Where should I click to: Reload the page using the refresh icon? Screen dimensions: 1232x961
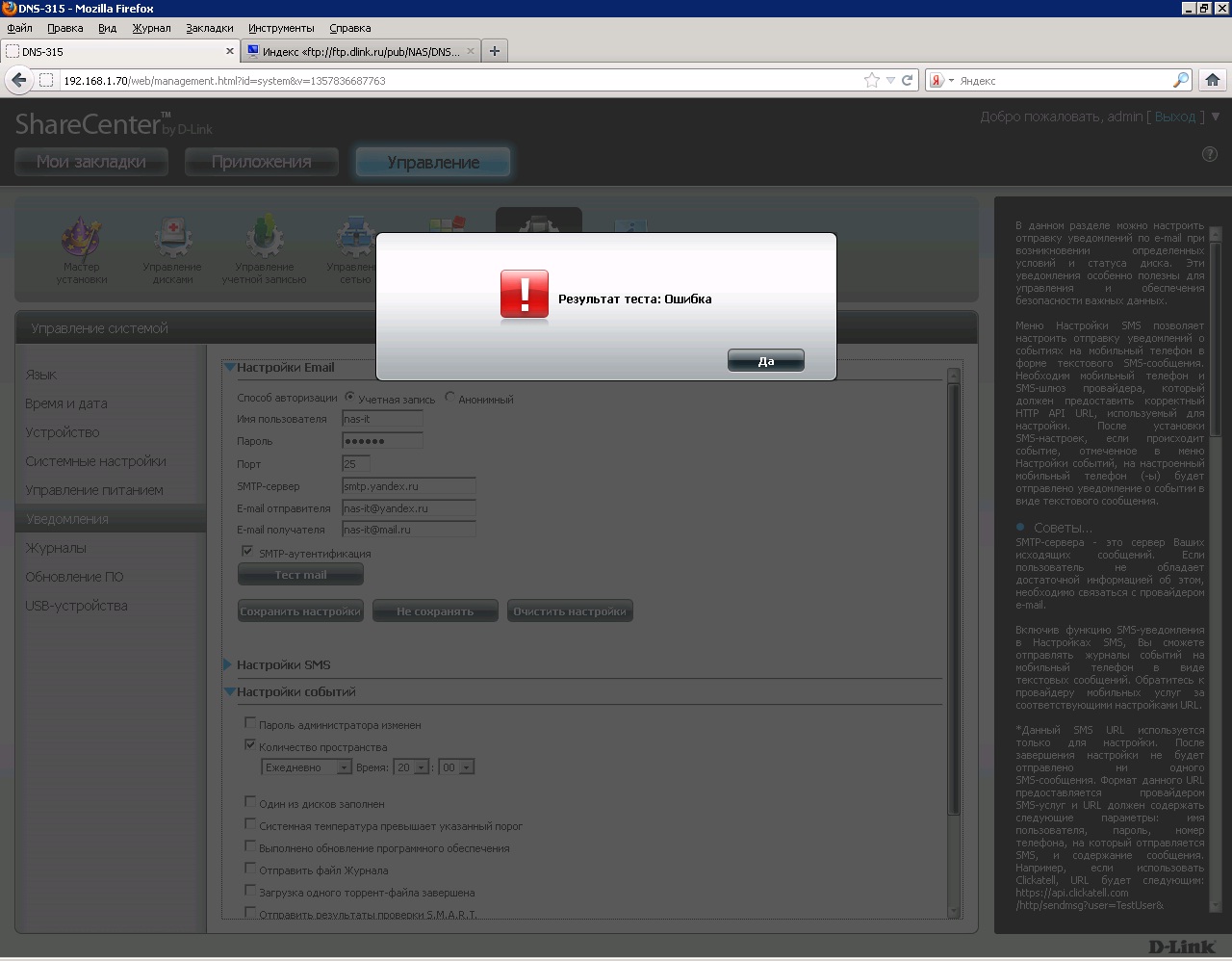point(907,81)
